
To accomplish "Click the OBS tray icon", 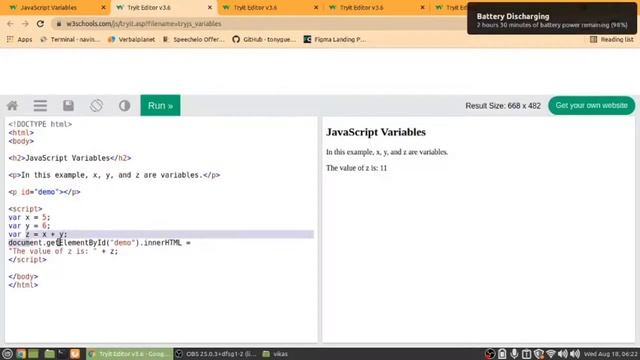I will pyautogui.click(x=490, y=354).
